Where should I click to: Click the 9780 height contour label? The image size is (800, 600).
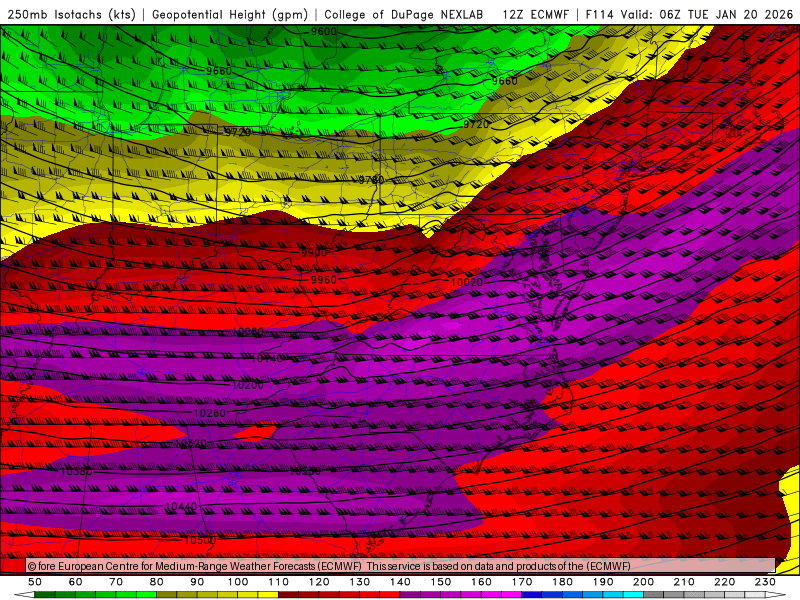(371, 180)
